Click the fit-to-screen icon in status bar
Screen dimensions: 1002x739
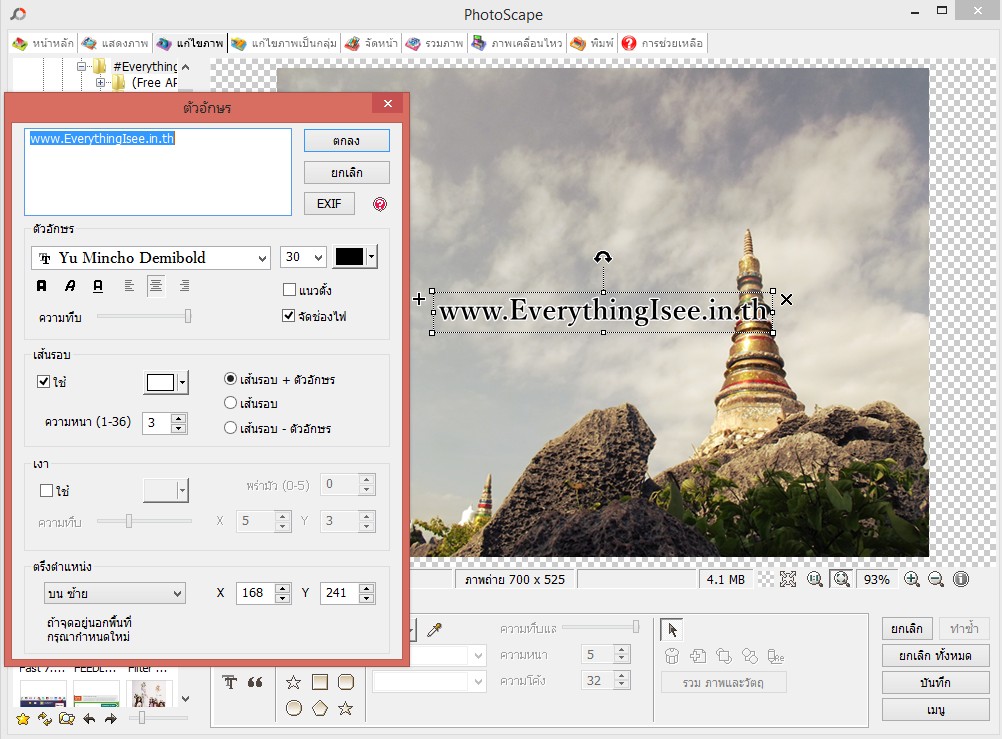coord(788,579)
